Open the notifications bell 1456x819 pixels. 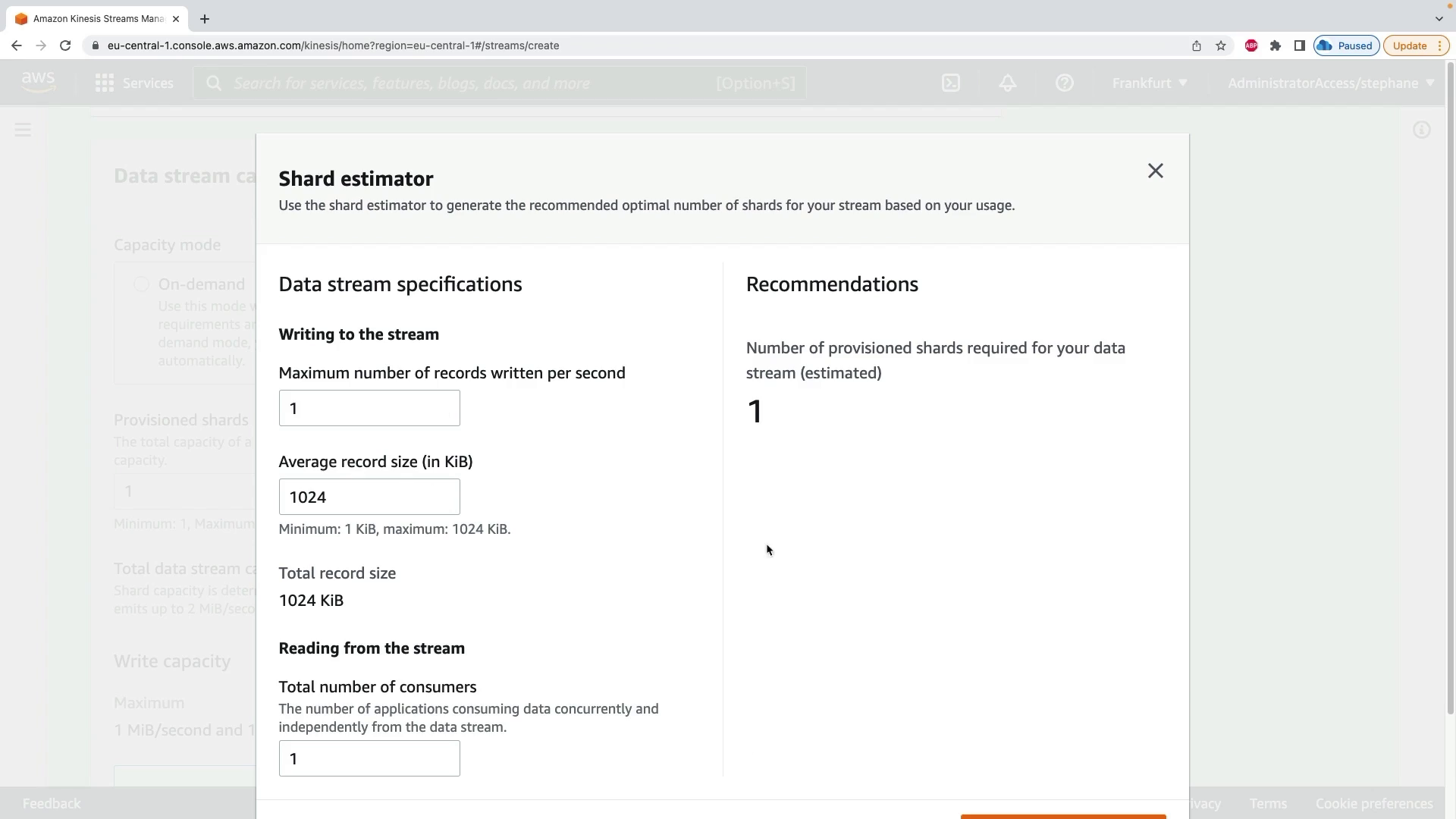click(1008, 83)
